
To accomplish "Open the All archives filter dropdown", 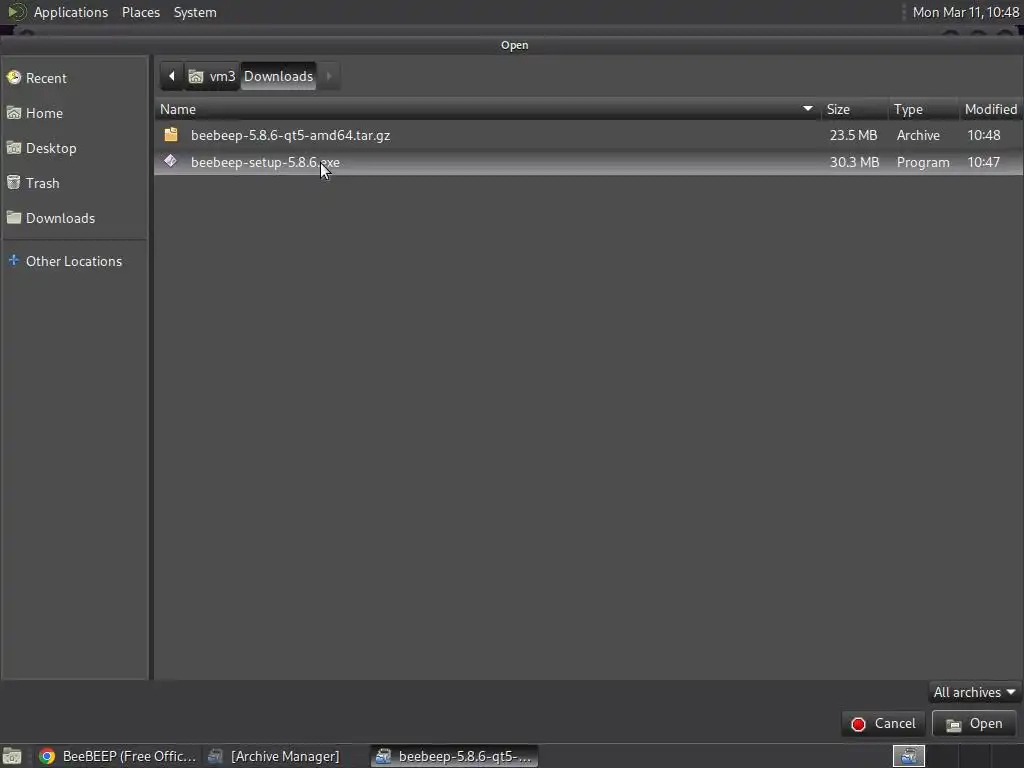I will [974, 692].
